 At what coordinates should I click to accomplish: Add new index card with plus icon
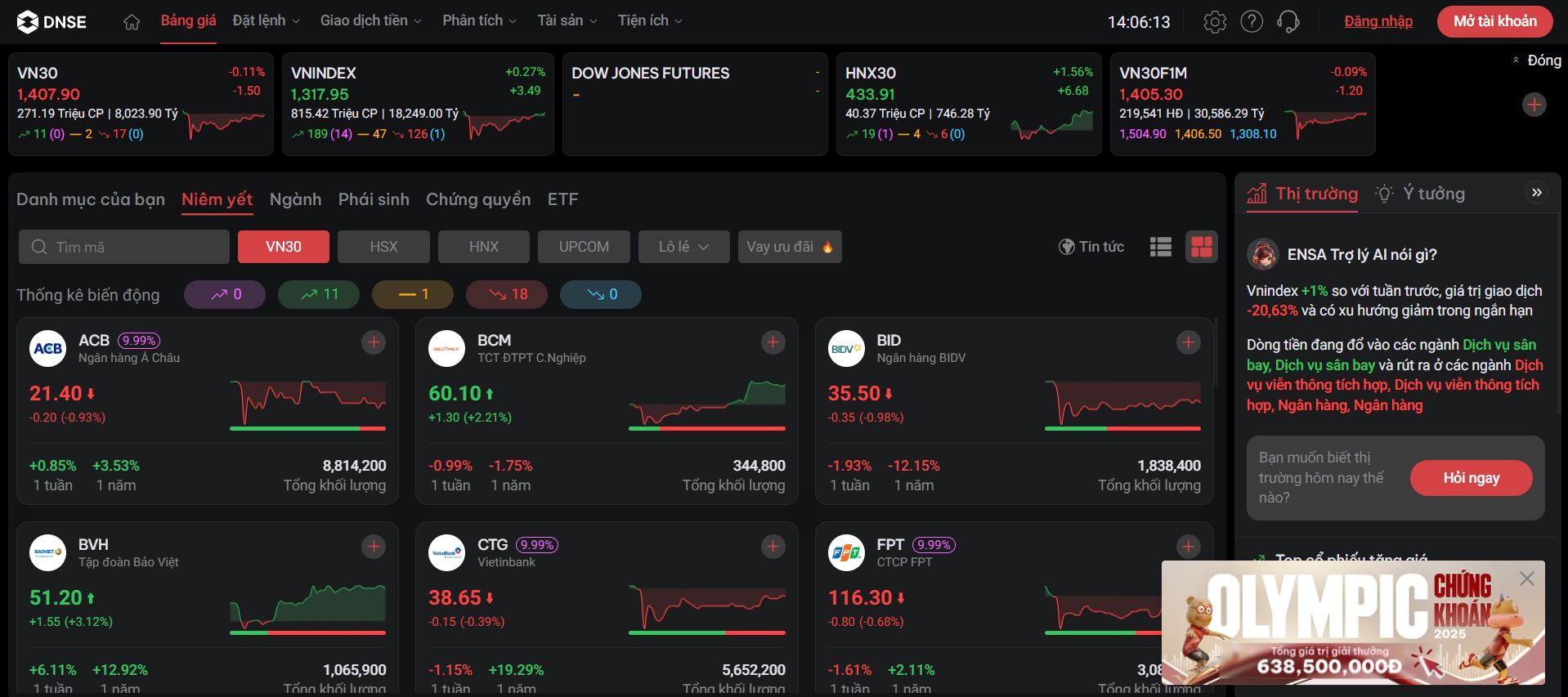point(1534,105)
